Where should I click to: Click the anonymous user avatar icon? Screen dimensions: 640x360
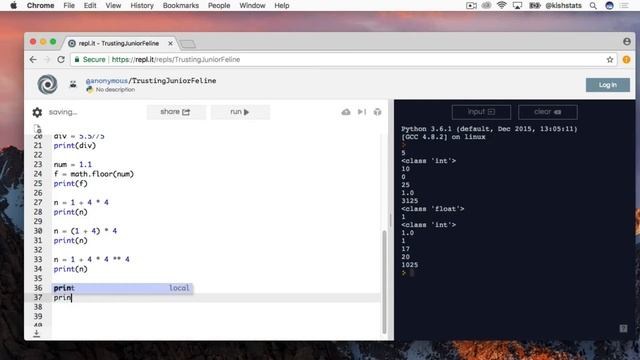[x=73, y=84]
